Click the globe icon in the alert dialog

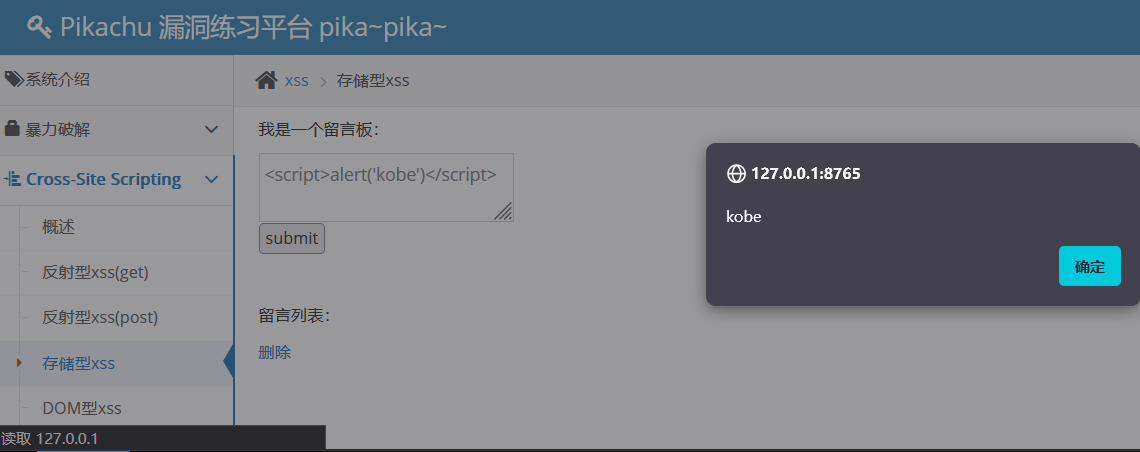click(736, 174)
